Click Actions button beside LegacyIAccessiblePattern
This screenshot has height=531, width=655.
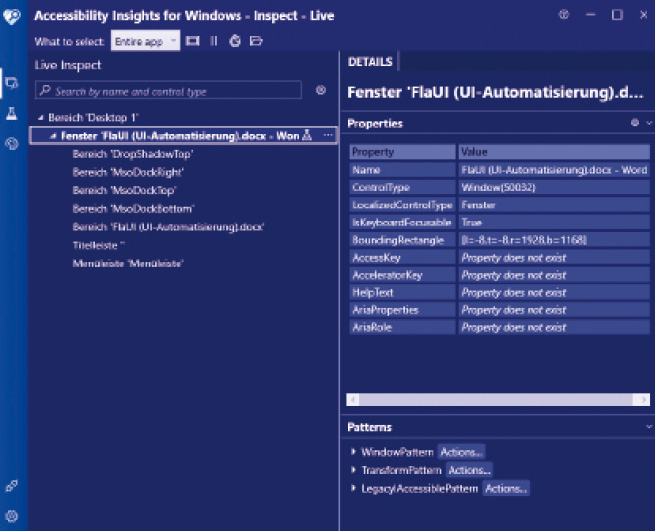tap(506, 488)
